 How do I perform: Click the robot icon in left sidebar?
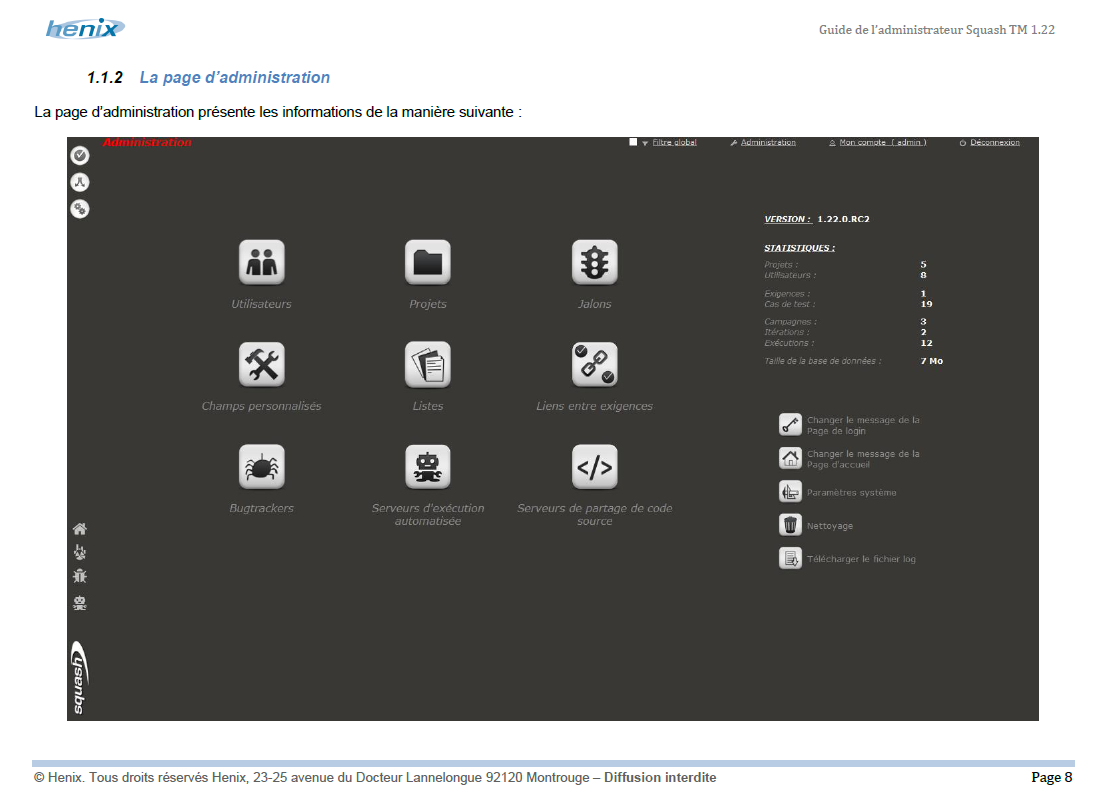[80, 602]
